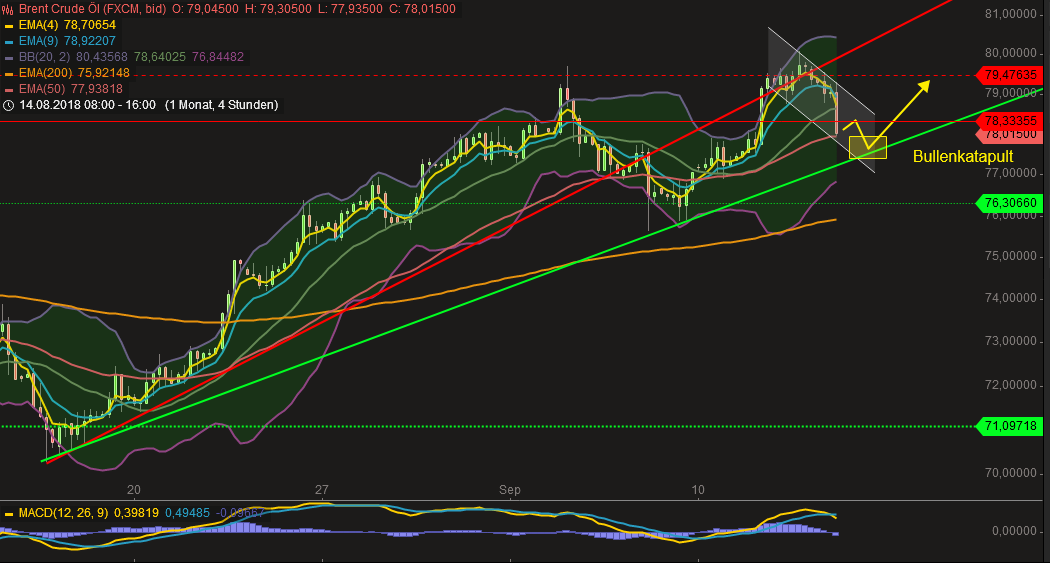This screenshot has width=1050, height=563.
Task: Click the MACD axis value 0,00000
Action: (1014, 531)
